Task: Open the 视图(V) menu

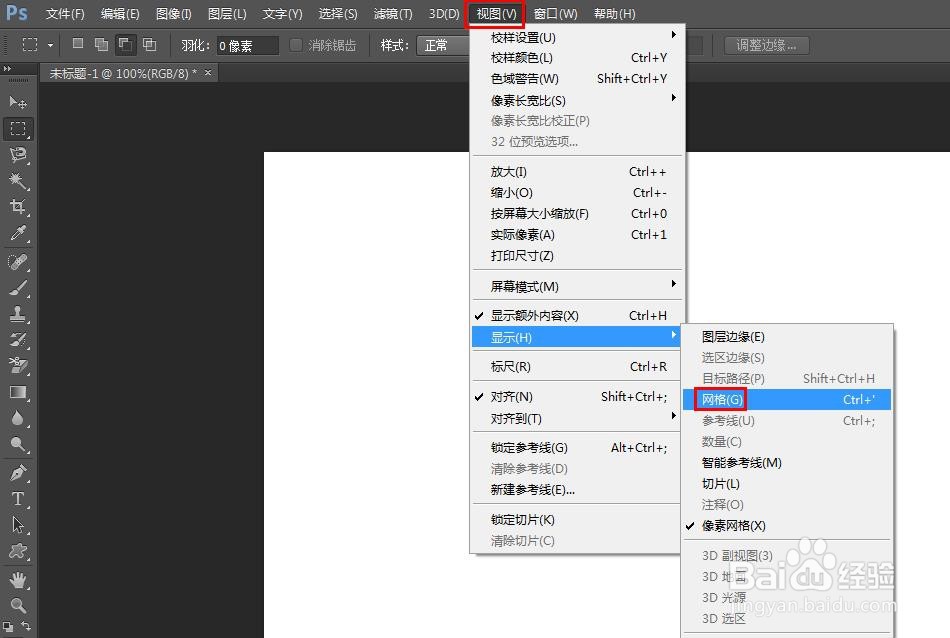Action: pos(496,13)
